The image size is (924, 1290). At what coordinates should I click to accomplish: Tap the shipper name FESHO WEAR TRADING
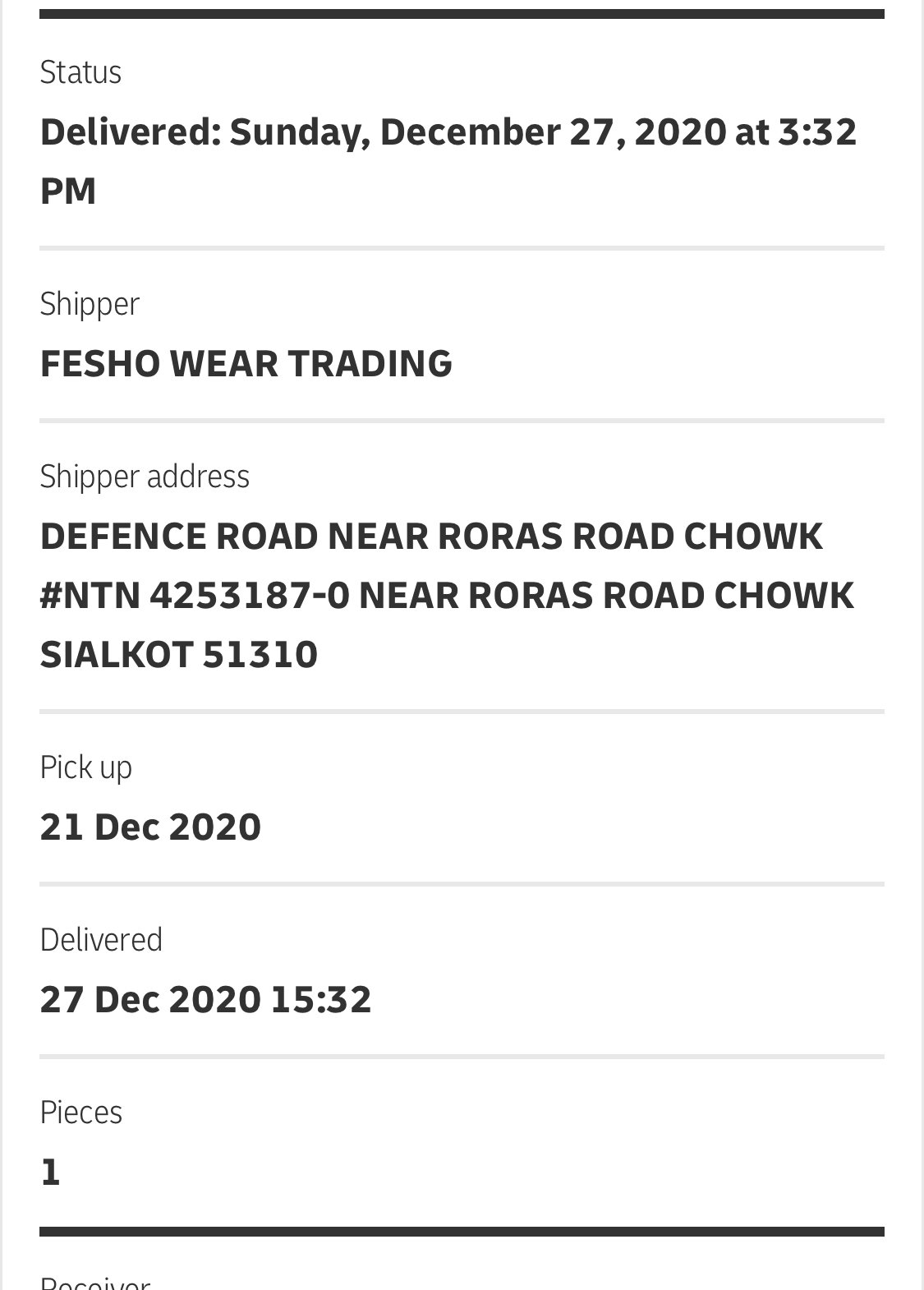pyautogui.click(x=246, y=363)
